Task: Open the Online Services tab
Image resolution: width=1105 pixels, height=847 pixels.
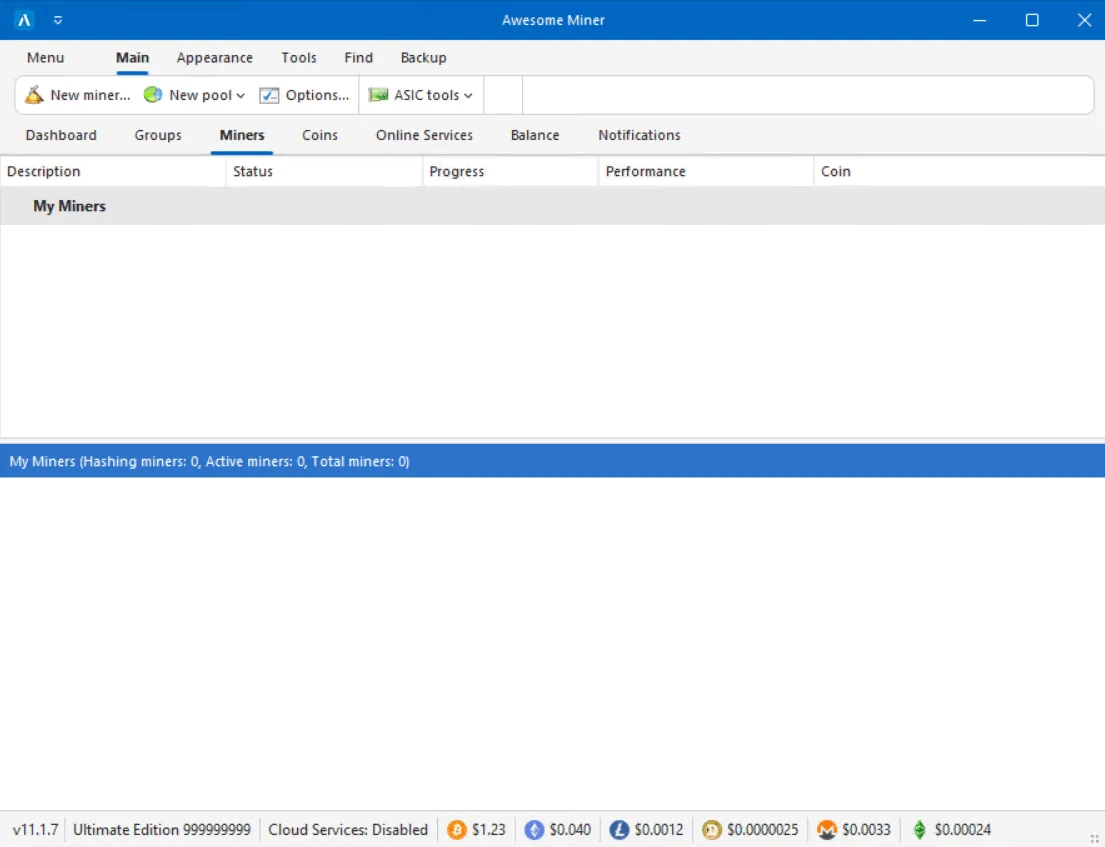Action: tap(424, 135)
